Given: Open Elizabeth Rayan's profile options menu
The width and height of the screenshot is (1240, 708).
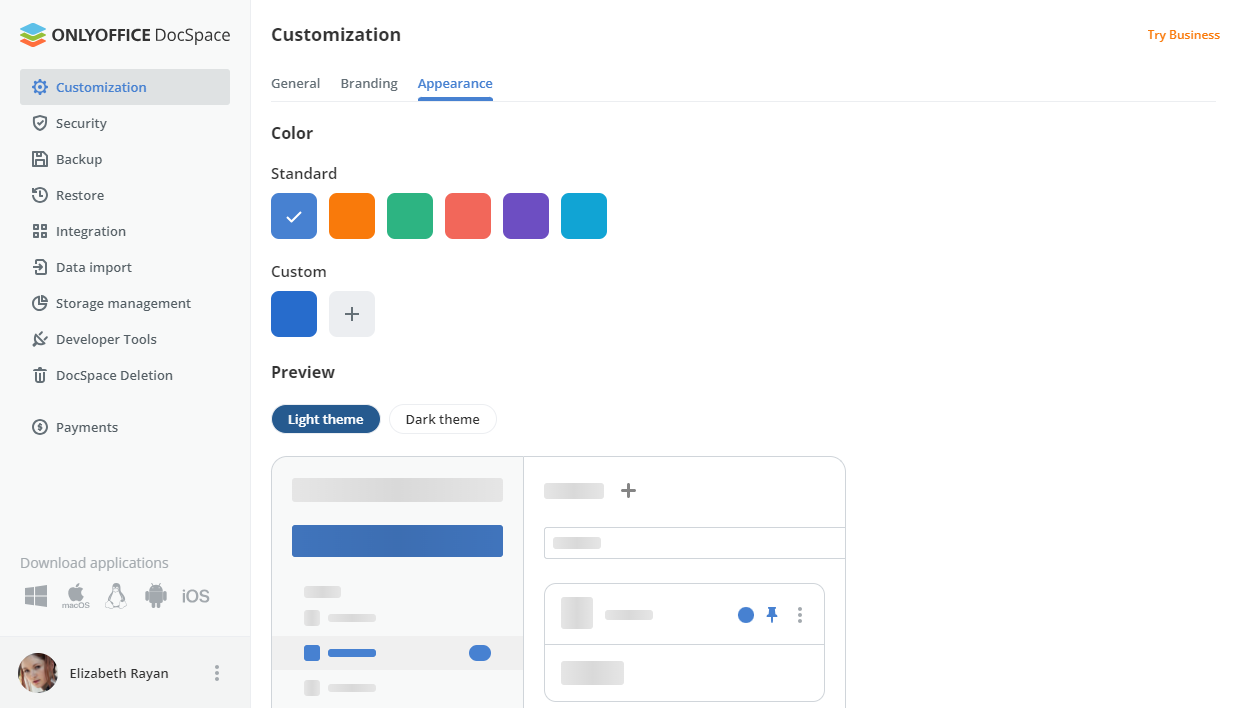Looking at the screenshot, I should pos(217,673).
